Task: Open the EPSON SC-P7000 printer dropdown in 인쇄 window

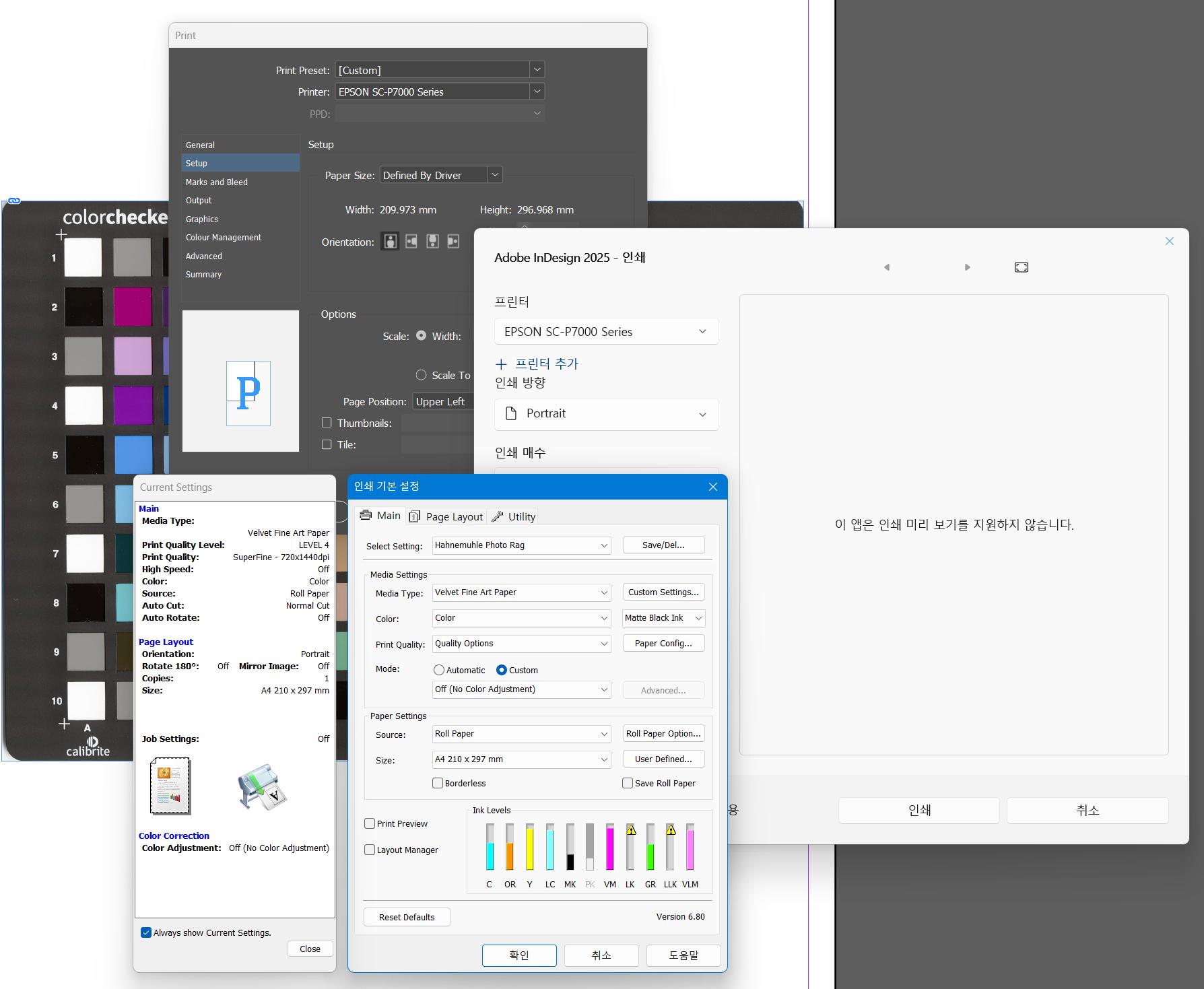Action: (x=607, y=331)
